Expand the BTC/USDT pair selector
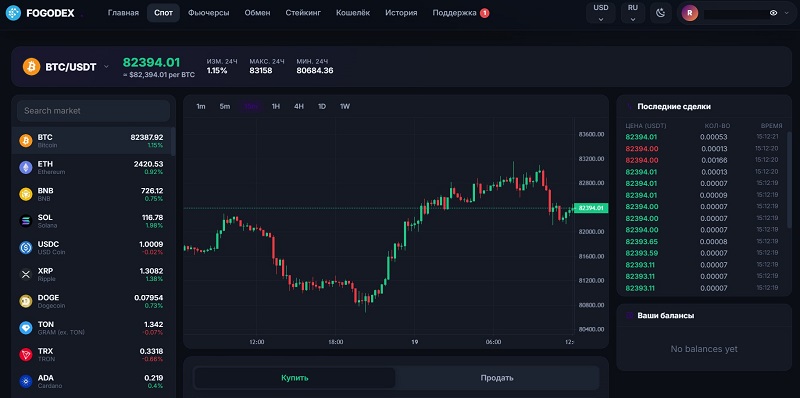Image resolution: width=800 pixels, height=398 pixels. click(x=106, y=66)
